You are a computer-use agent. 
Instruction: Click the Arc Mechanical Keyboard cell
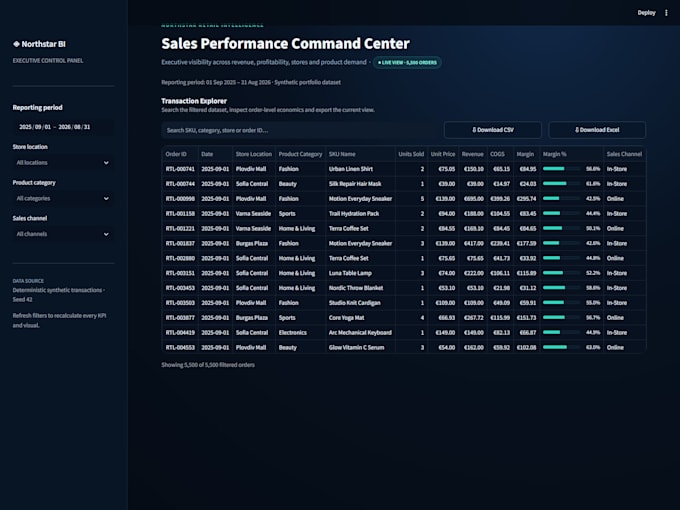tap(360, 333)
